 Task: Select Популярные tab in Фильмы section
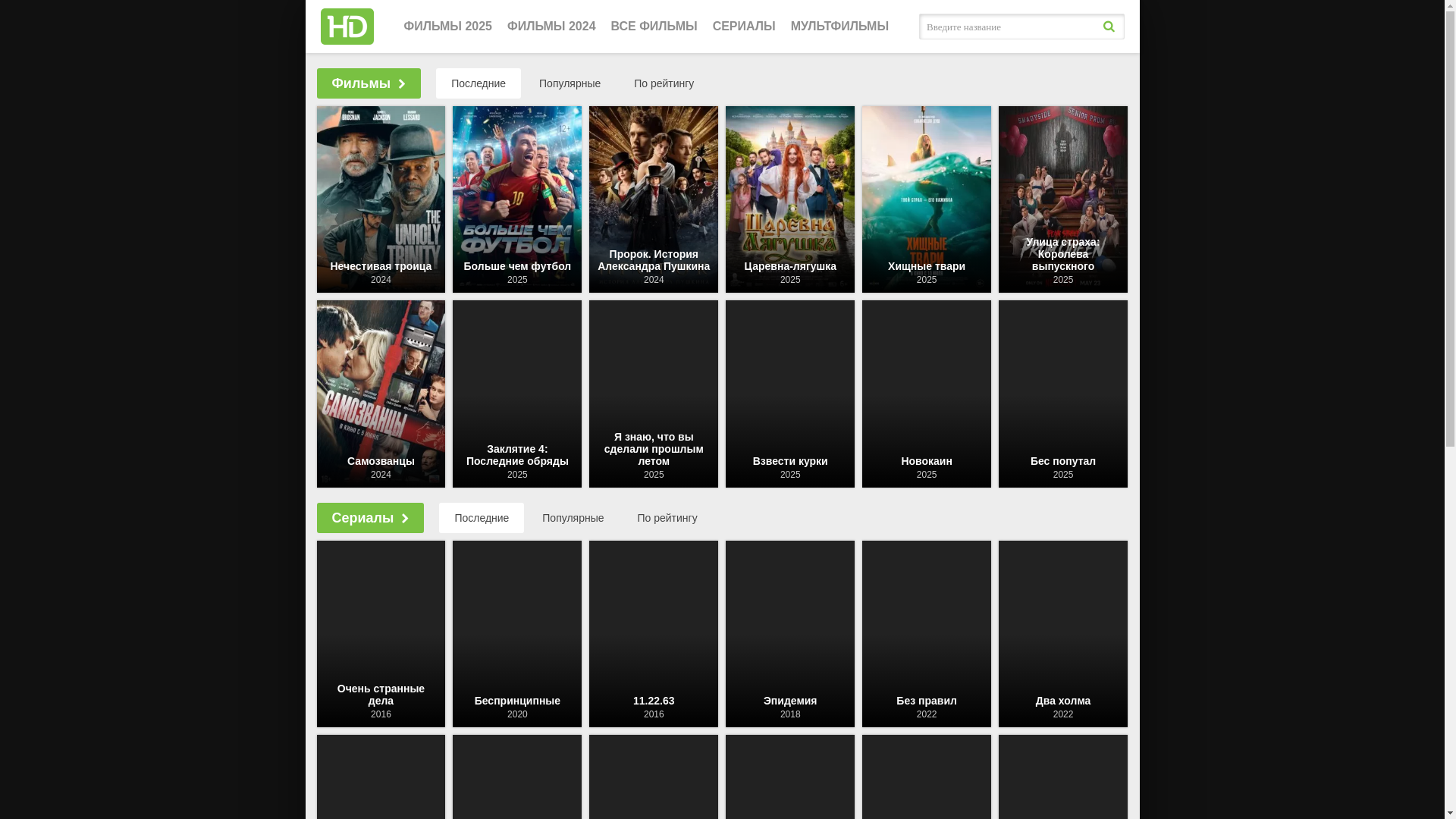point(570,83)
